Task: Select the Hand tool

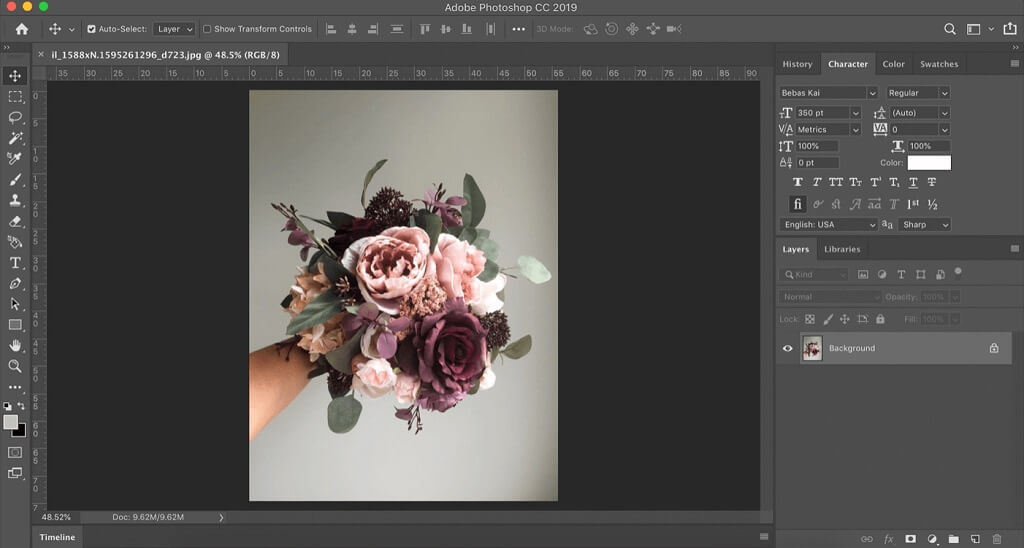Action: tap(14, 346)
